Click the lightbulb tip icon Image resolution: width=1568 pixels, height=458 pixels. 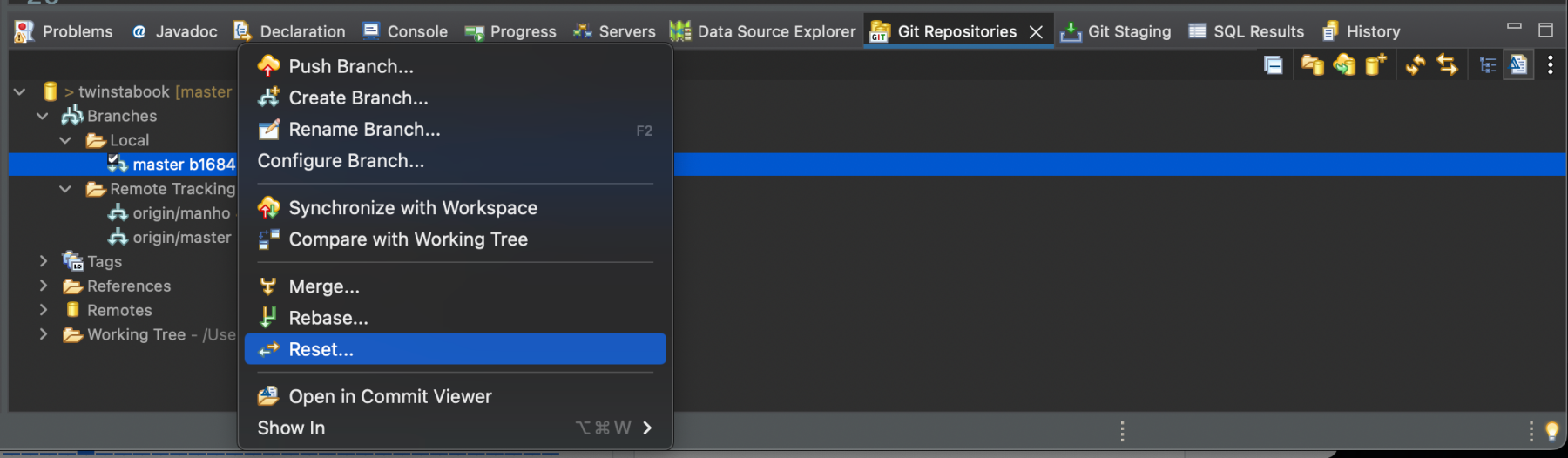click(1551, 431)
